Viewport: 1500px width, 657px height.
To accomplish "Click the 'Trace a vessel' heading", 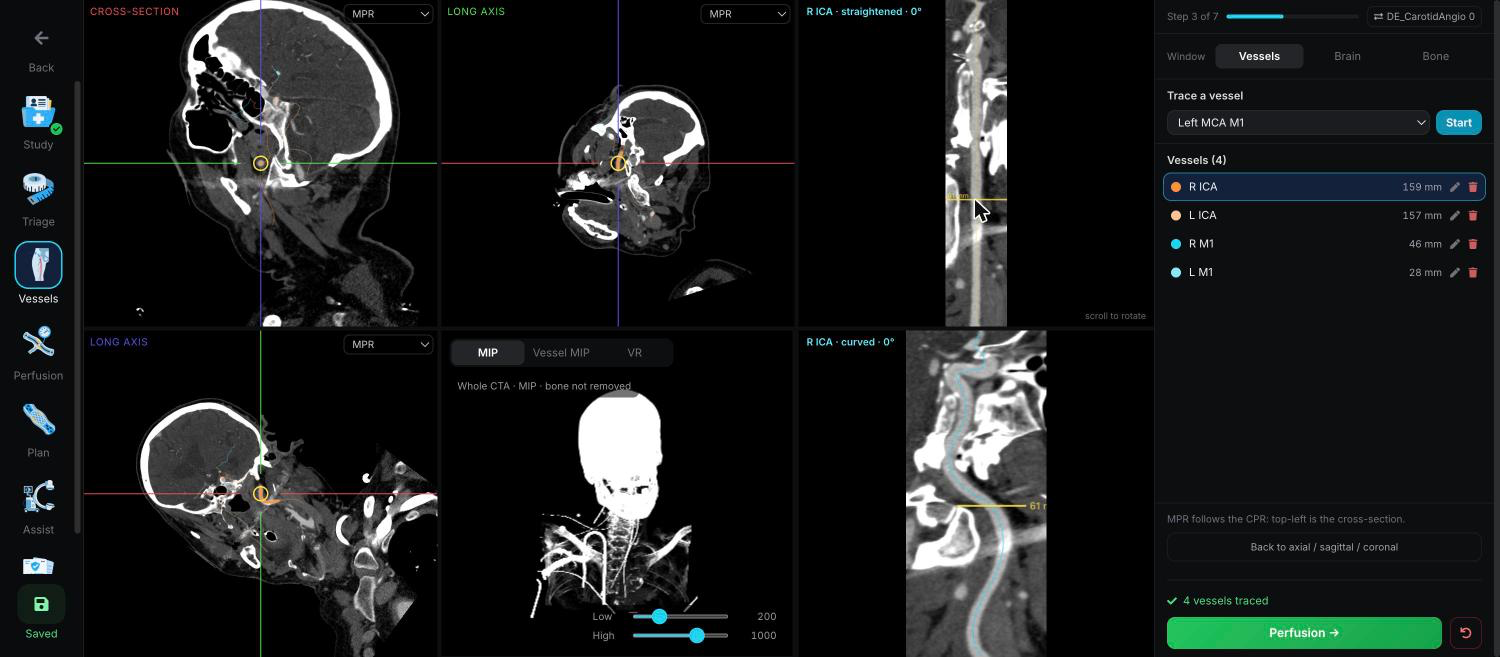I will 1205,96.
